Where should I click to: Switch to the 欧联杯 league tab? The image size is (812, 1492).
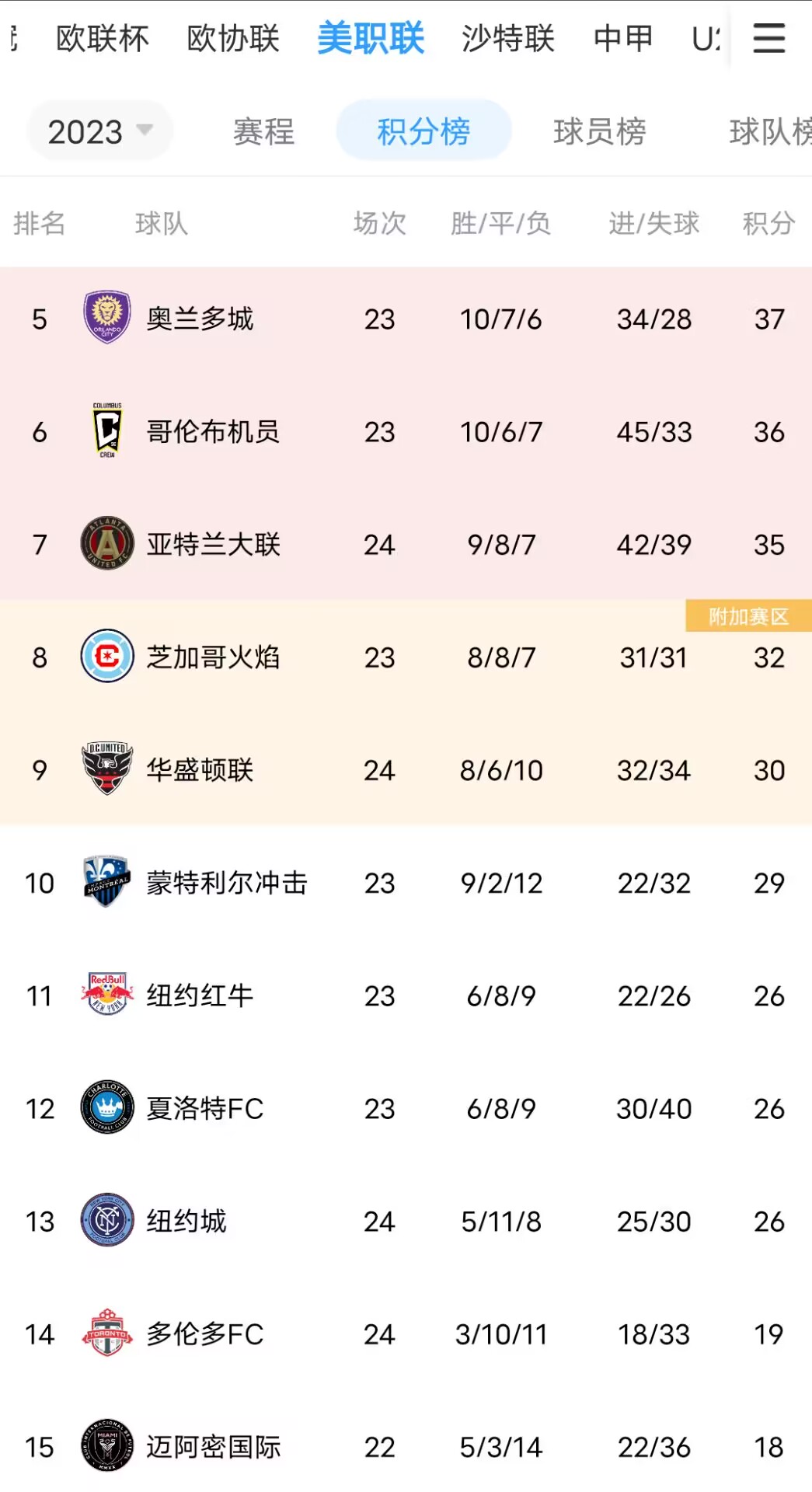(102, 38)
